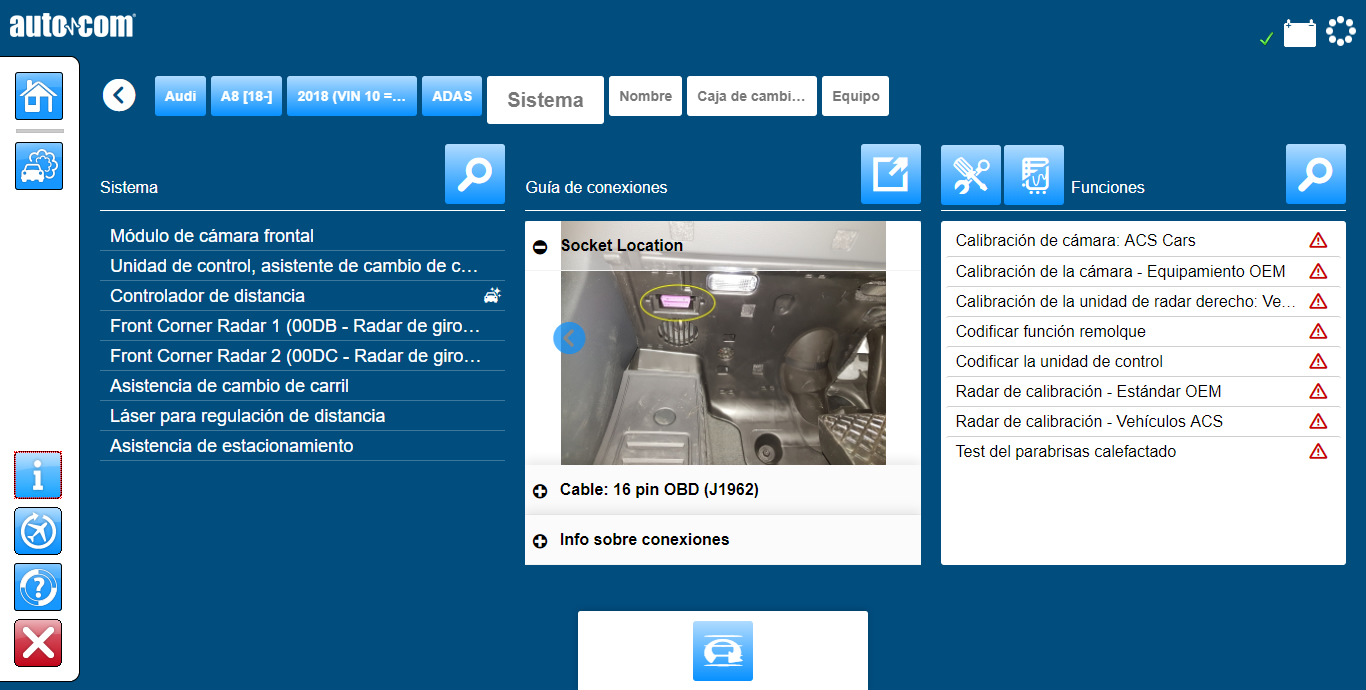Click the OBD socket location photo
Screen dimensions: 1366x690
[723, 343]
